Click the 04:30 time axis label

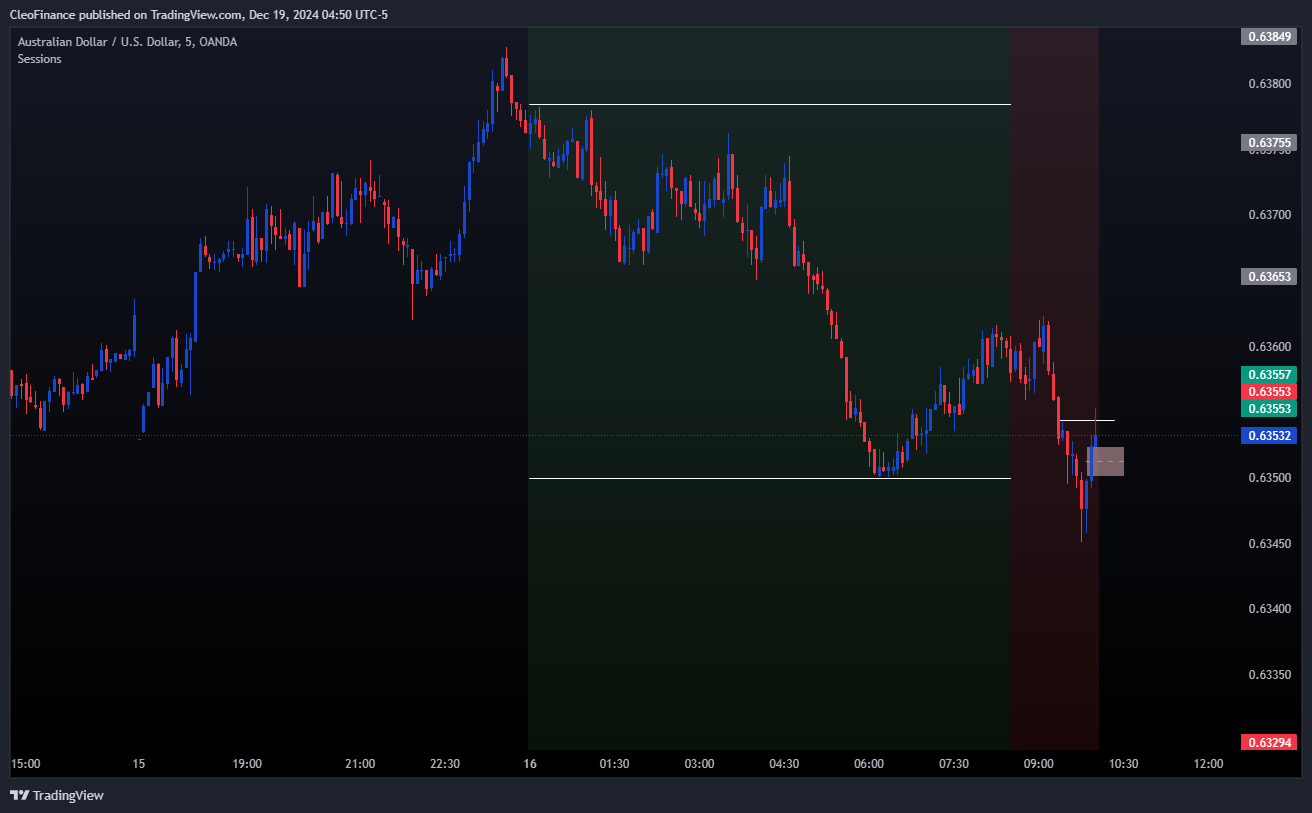784,764
